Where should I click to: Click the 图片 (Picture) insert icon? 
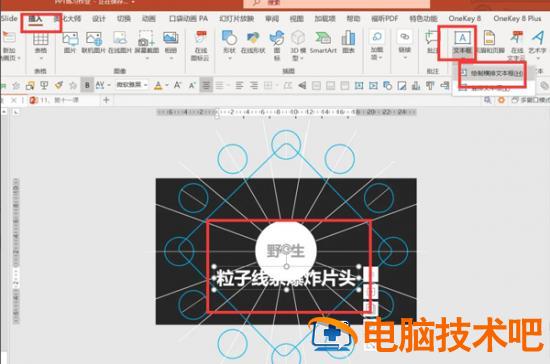tap(70, 39)
